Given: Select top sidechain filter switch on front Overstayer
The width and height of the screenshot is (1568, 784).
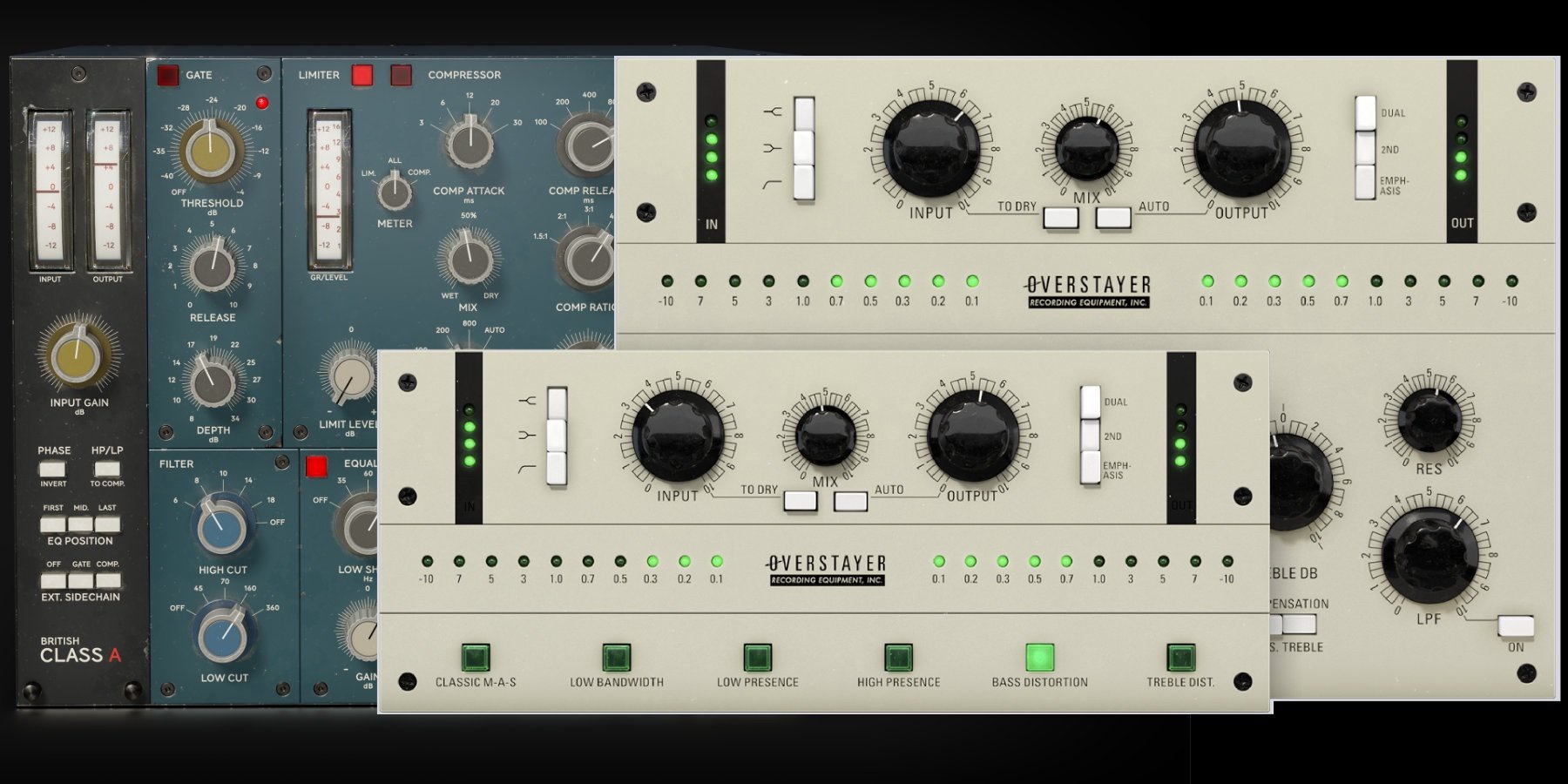Looking at the screenshot, I should point(557,403).
